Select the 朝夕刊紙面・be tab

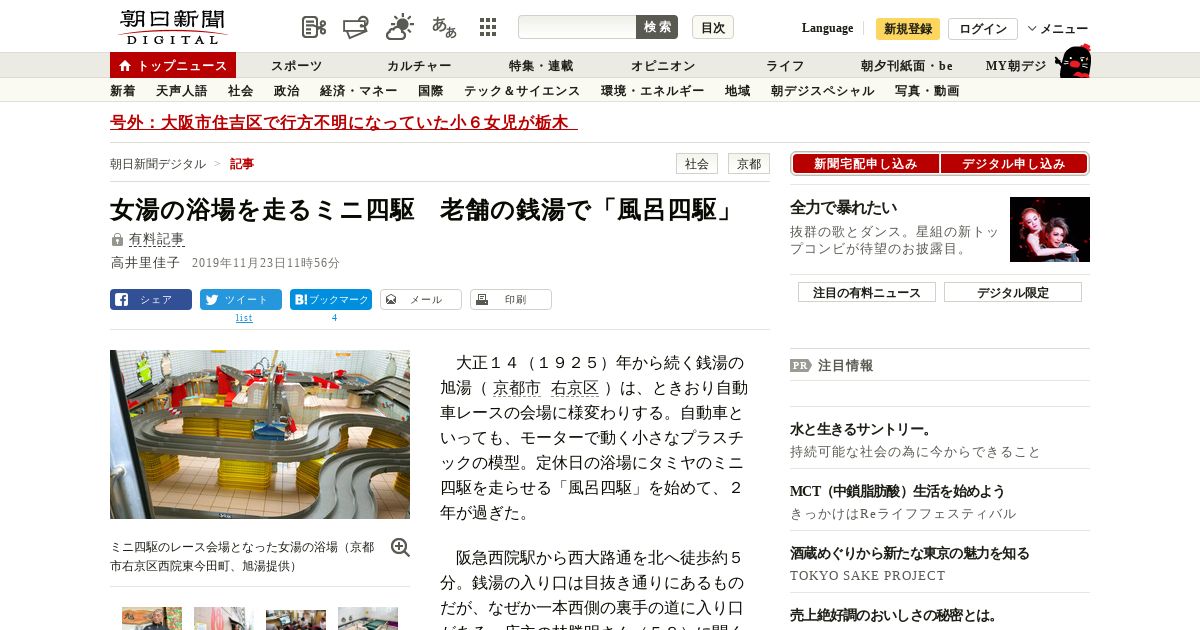(x=907, y=66)
